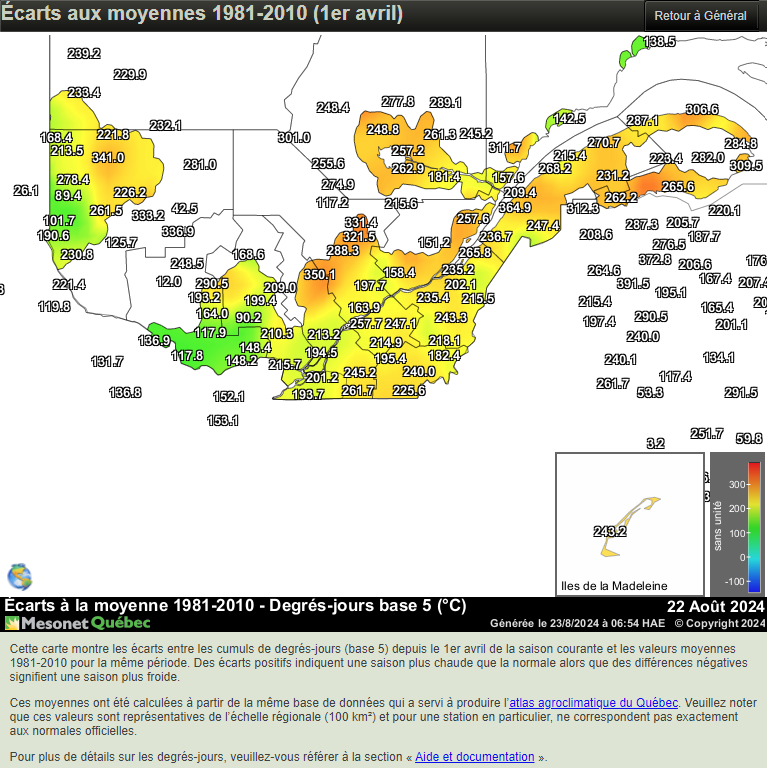767x768 pixels.
Task: Click the Mesonet Québec logo
Action: click(x=78, y=623)
